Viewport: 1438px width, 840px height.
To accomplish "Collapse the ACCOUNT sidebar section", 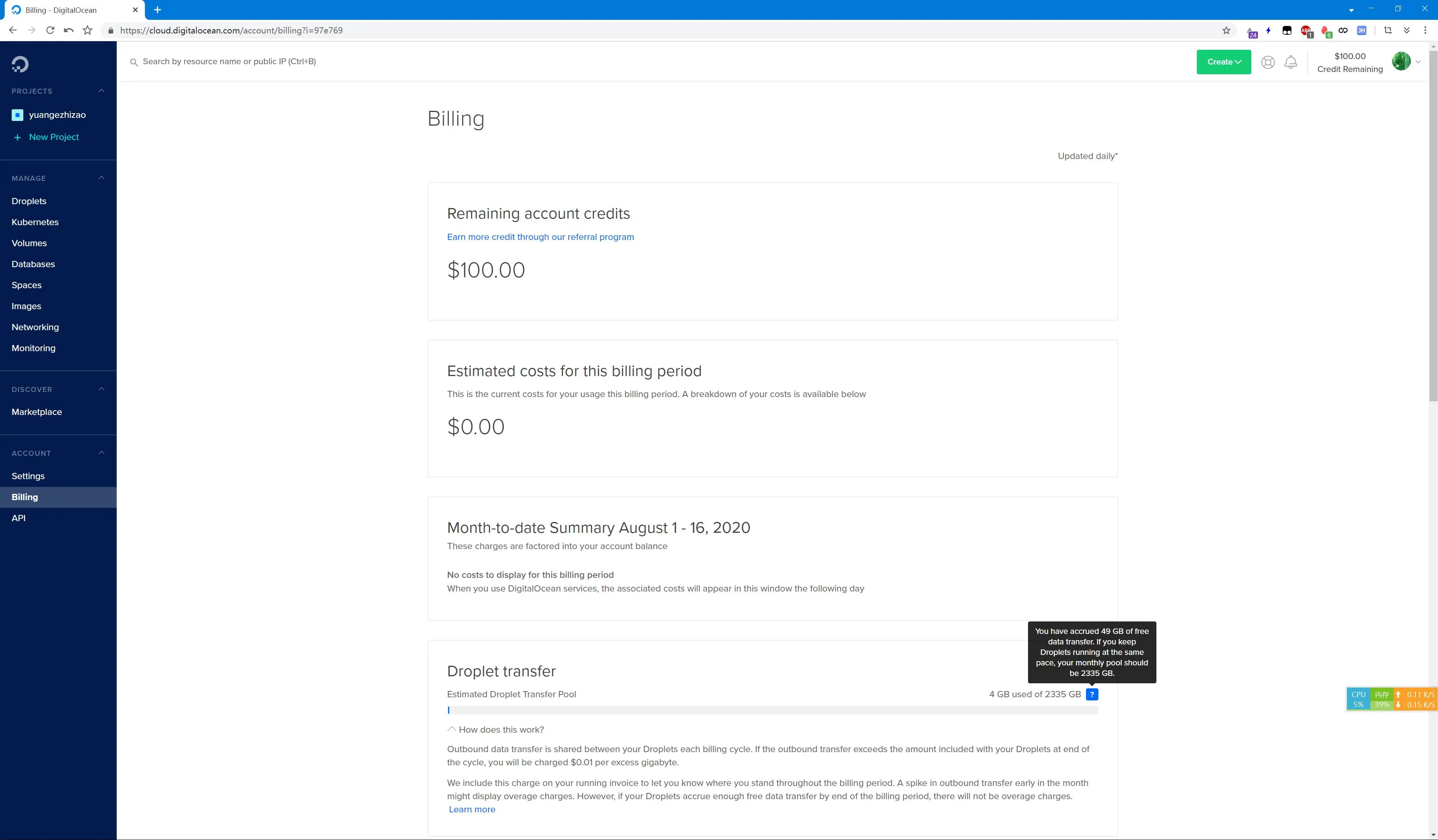I will pos(102,453).
